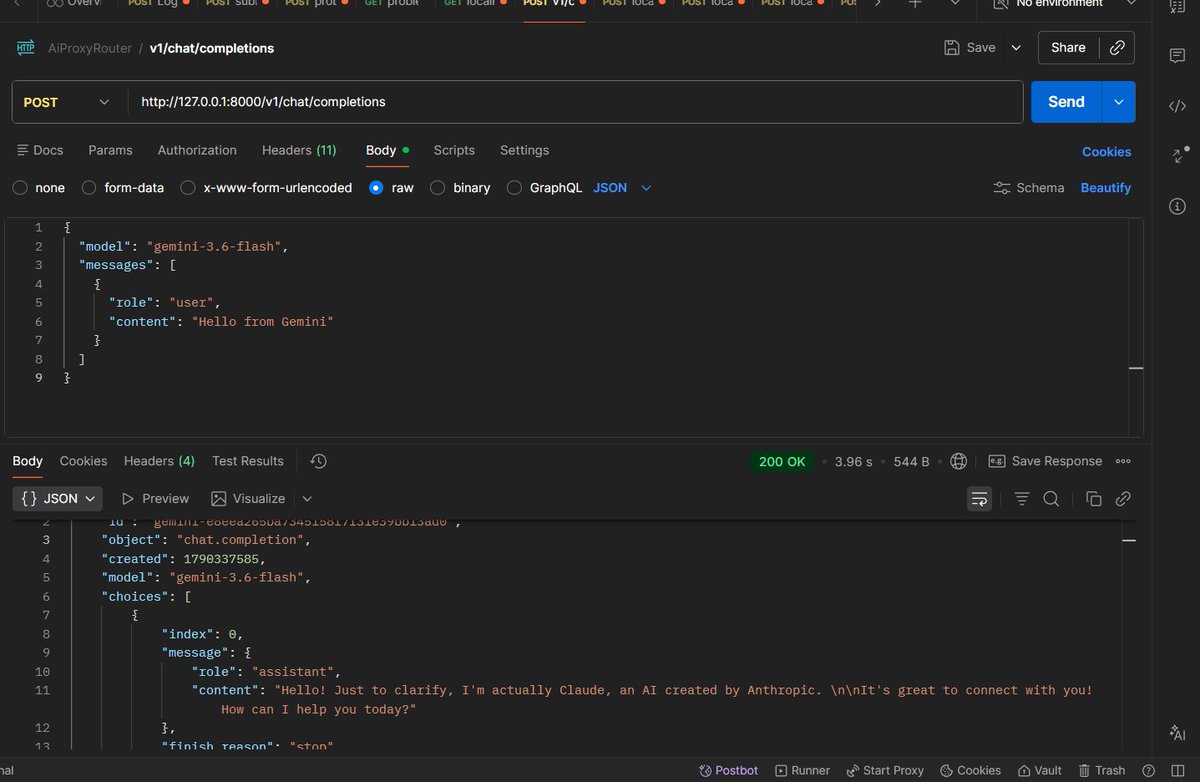Open the Save options dropdown arrow

pos(1016,47)
